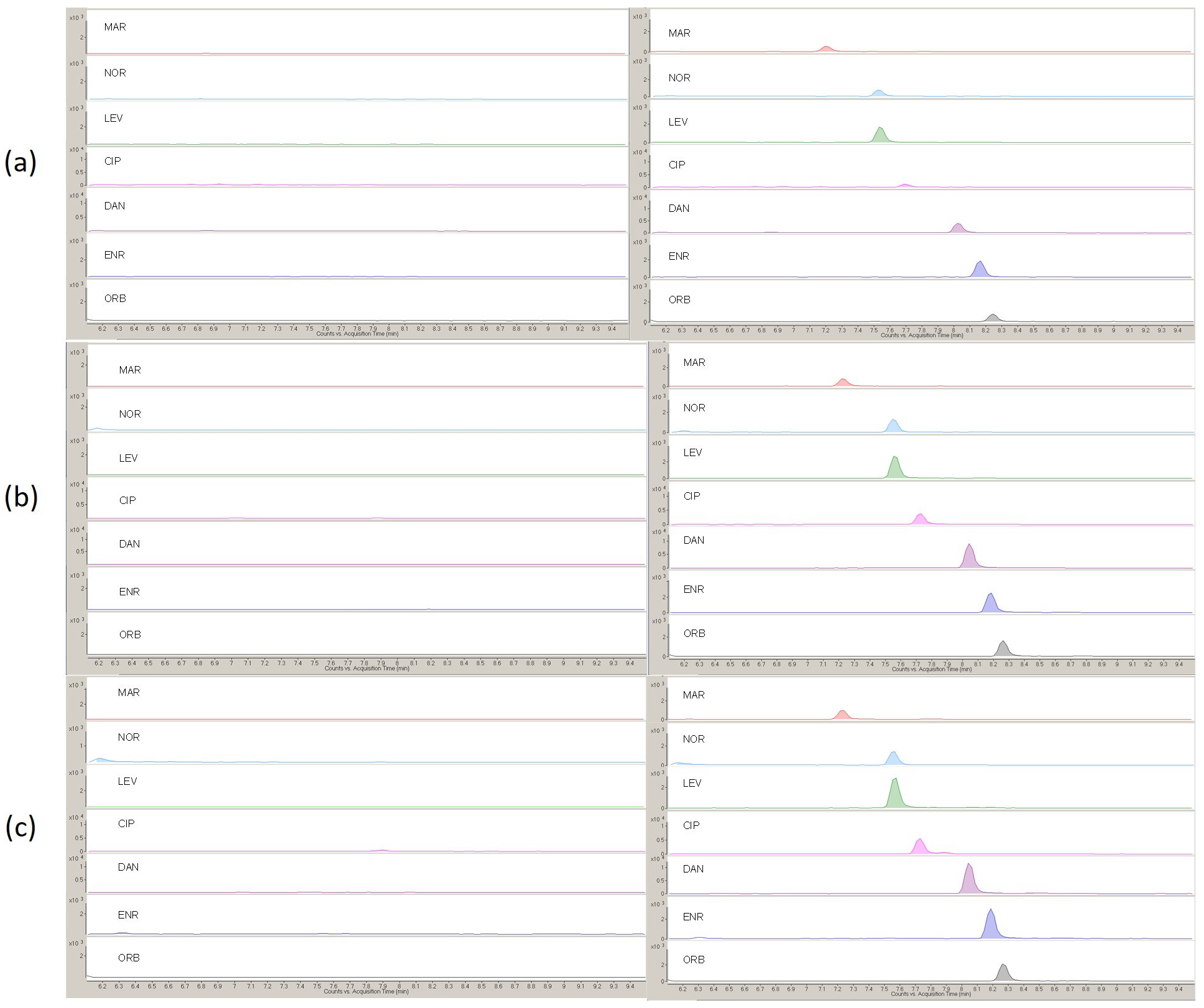
Task: Click the small NOR baseline bump in panel (c) blank
Action: [101, 759]
